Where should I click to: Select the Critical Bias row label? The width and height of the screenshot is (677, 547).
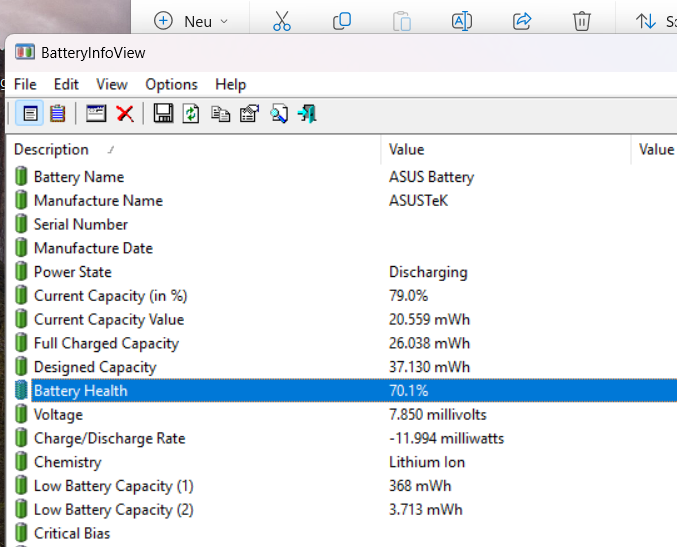point(72,533)
